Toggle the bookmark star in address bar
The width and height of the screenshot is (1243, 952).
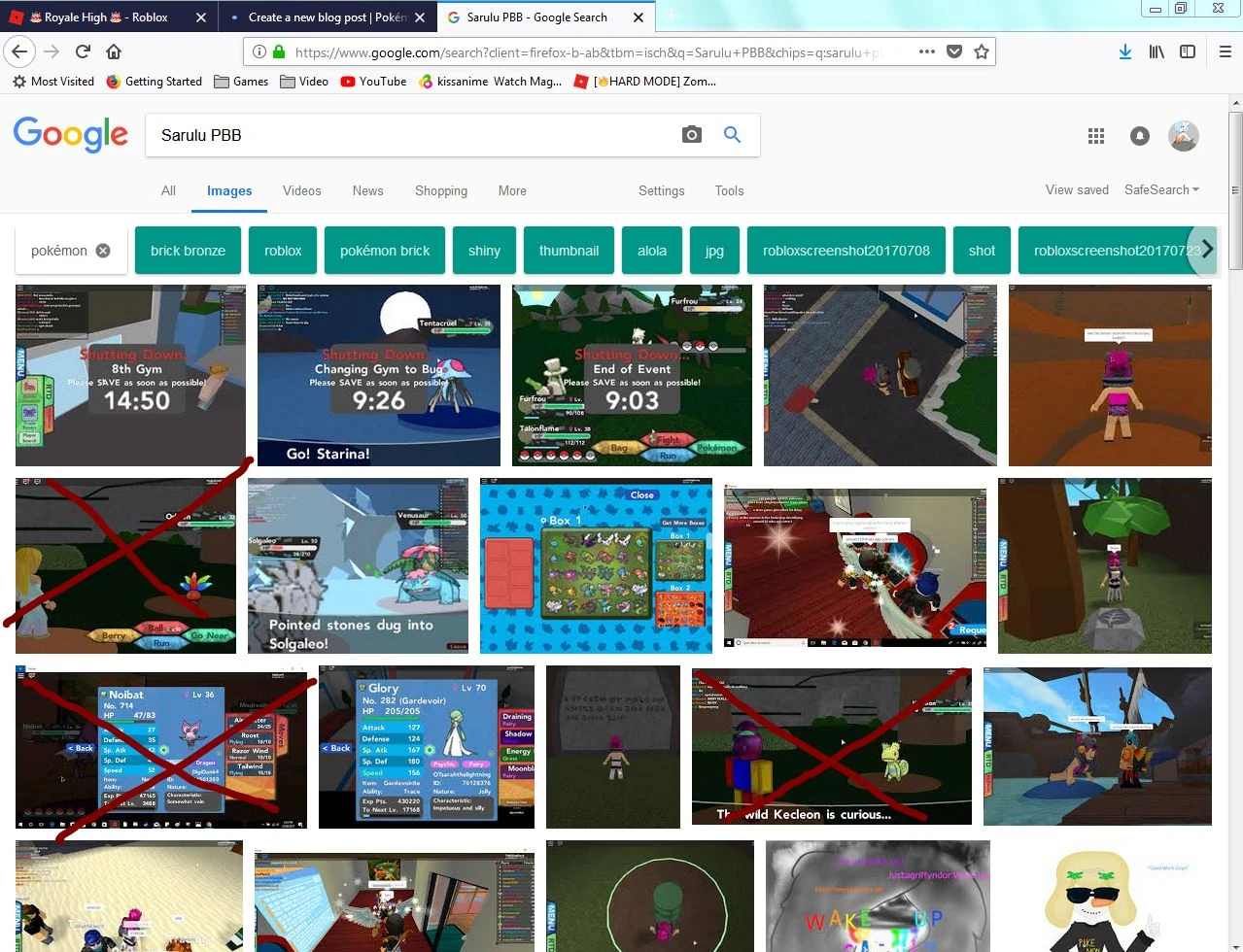coord(983,51)
